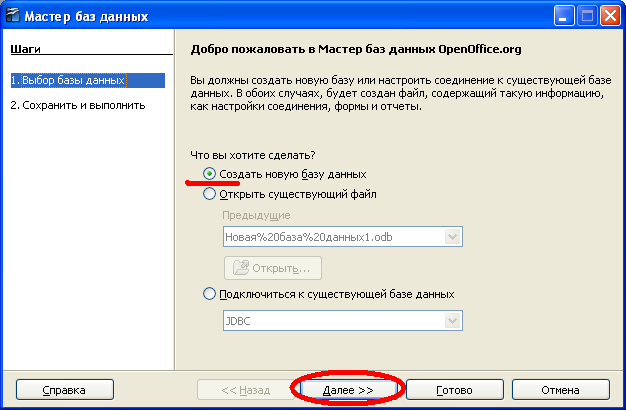Click the JDBC combo box field
Screen dimensions: 626x410
pos(343,321)
